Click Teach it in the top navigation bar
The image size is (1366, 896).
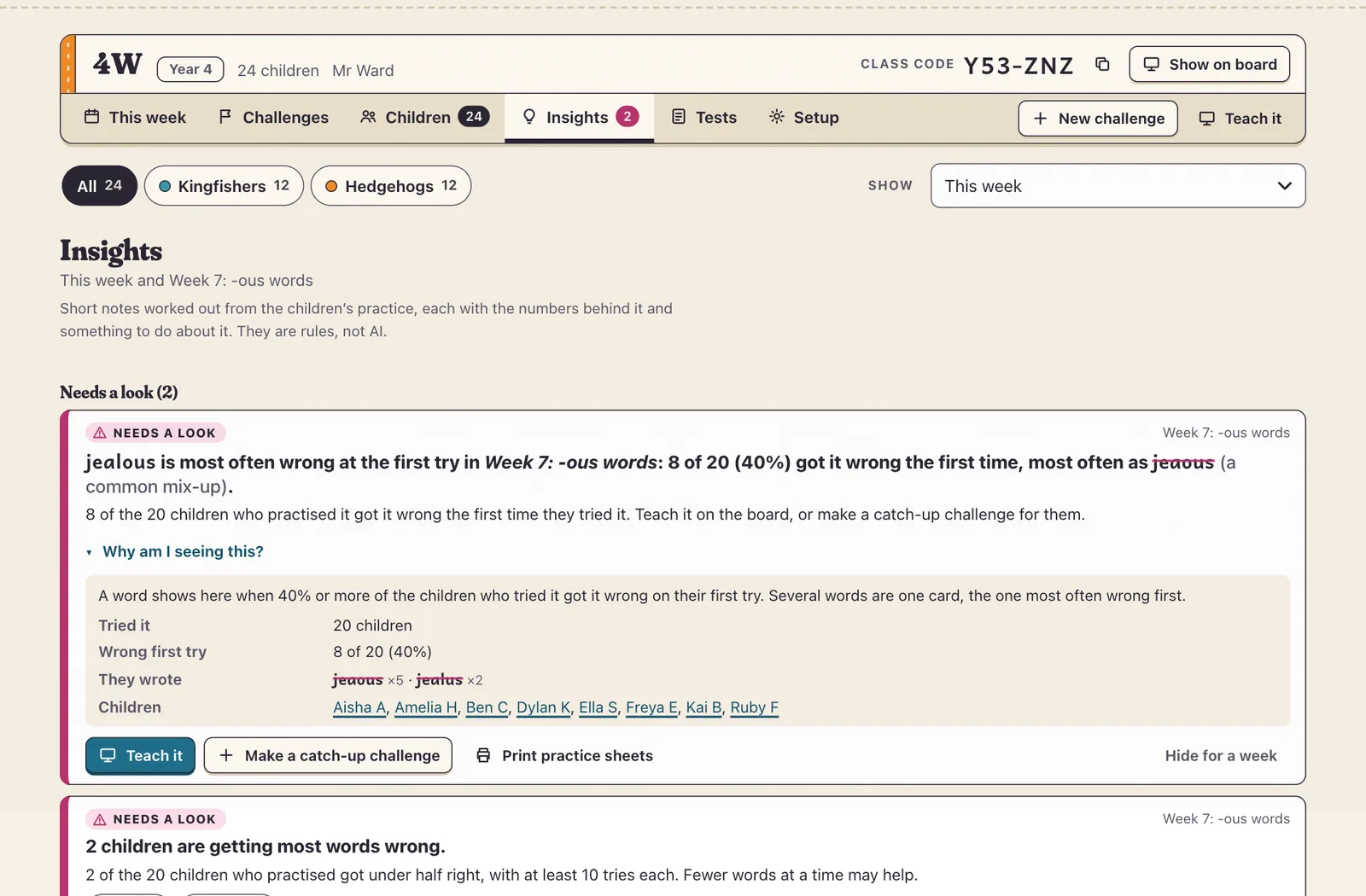click(x=1240, y=119)
